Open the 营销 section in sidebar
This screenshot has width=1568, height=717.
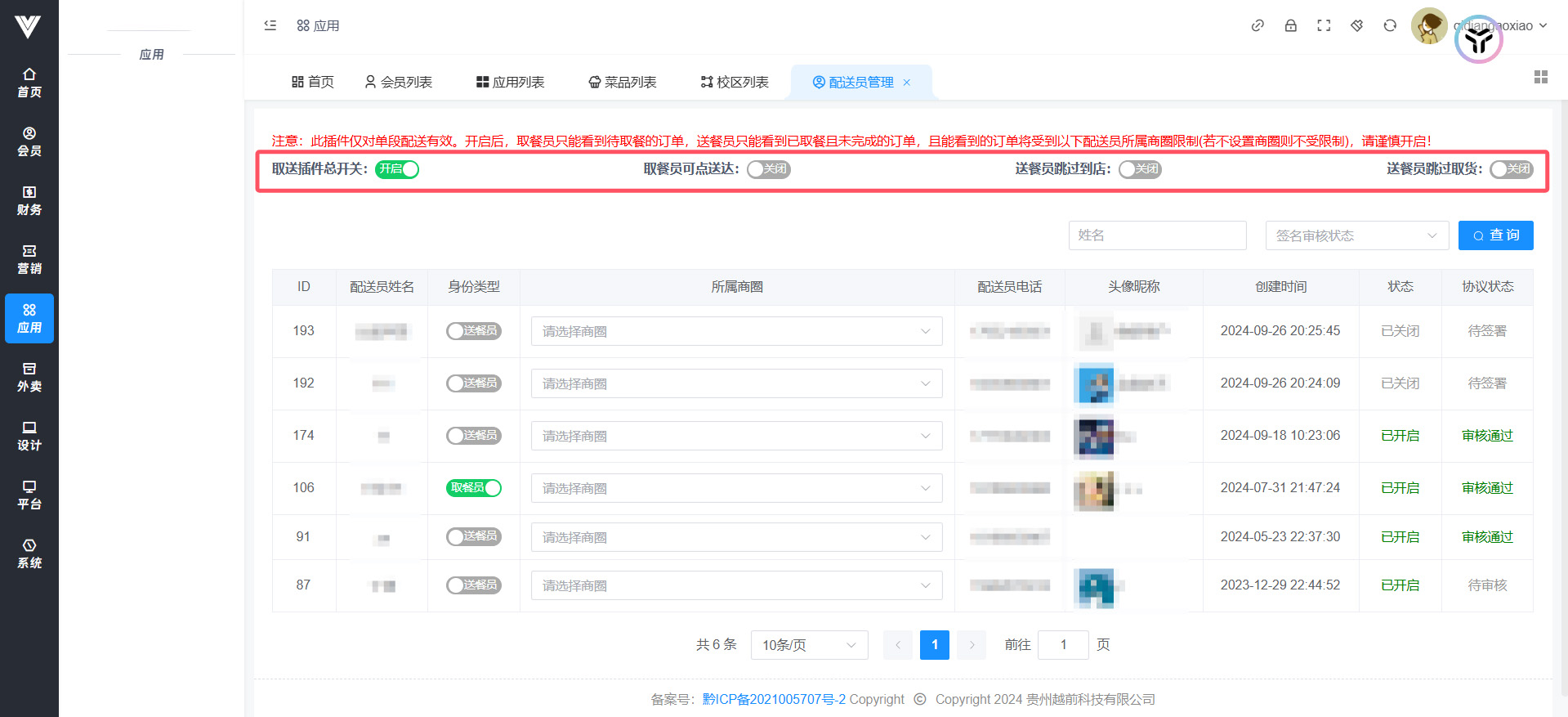[29, 259]
